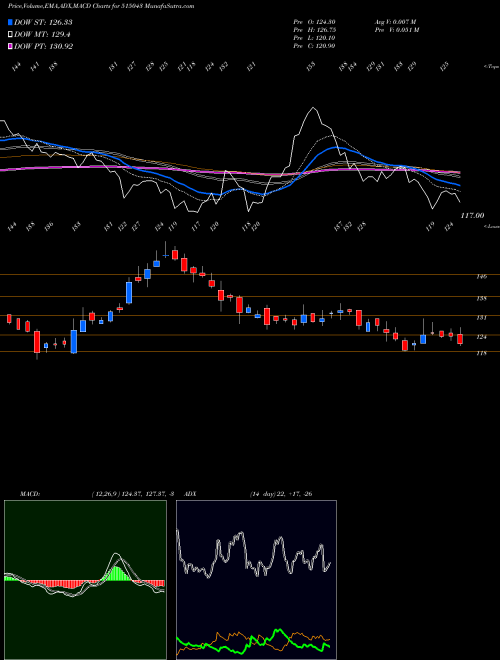Select the 'DOW PT: 130.92' legend text

[x=44, y=46]
